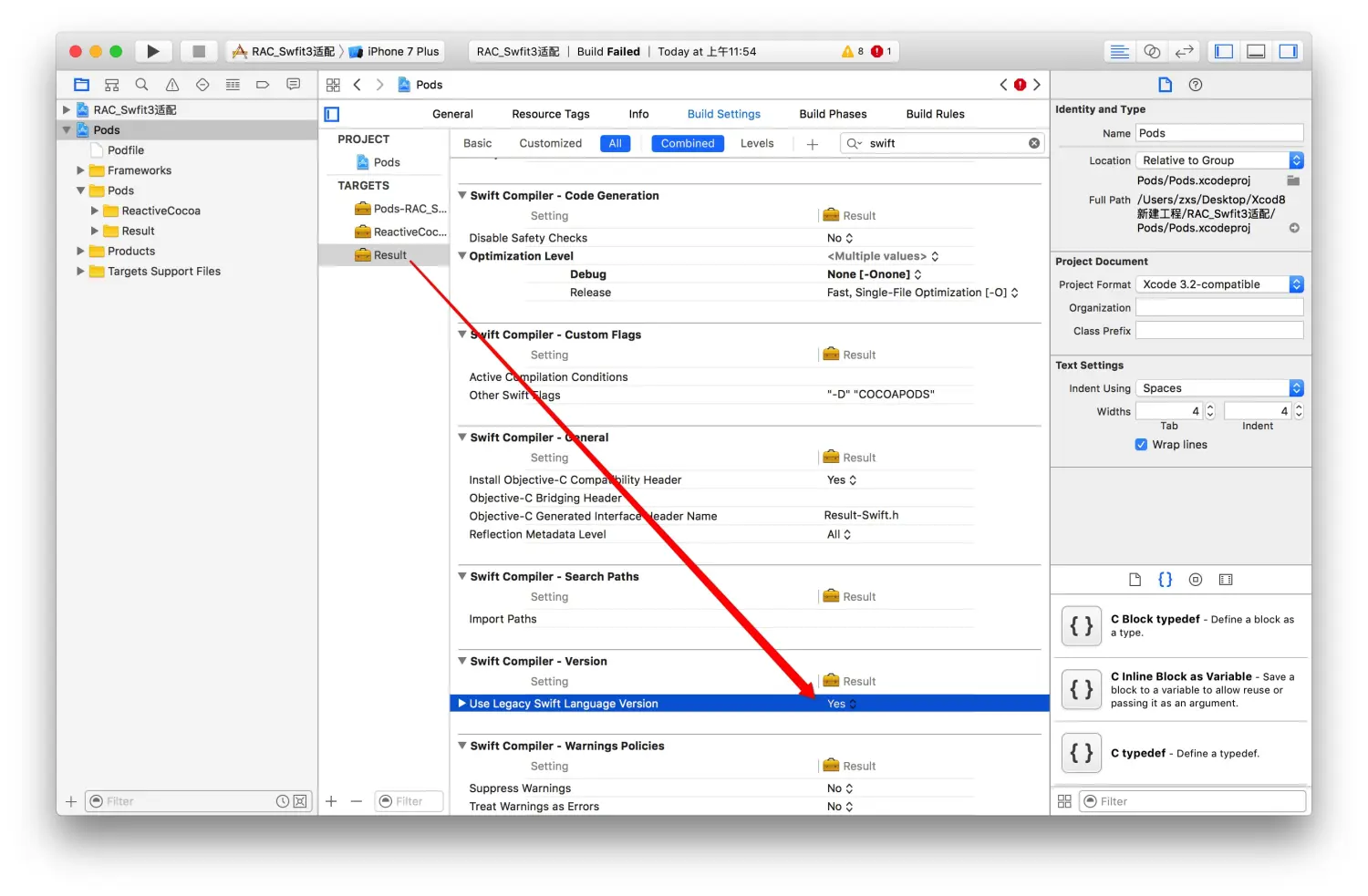Screen dimensions: 1368x896
Task: Expand the RAC_Swift3 project in the navigator
Action: click(x=67, y=109)
